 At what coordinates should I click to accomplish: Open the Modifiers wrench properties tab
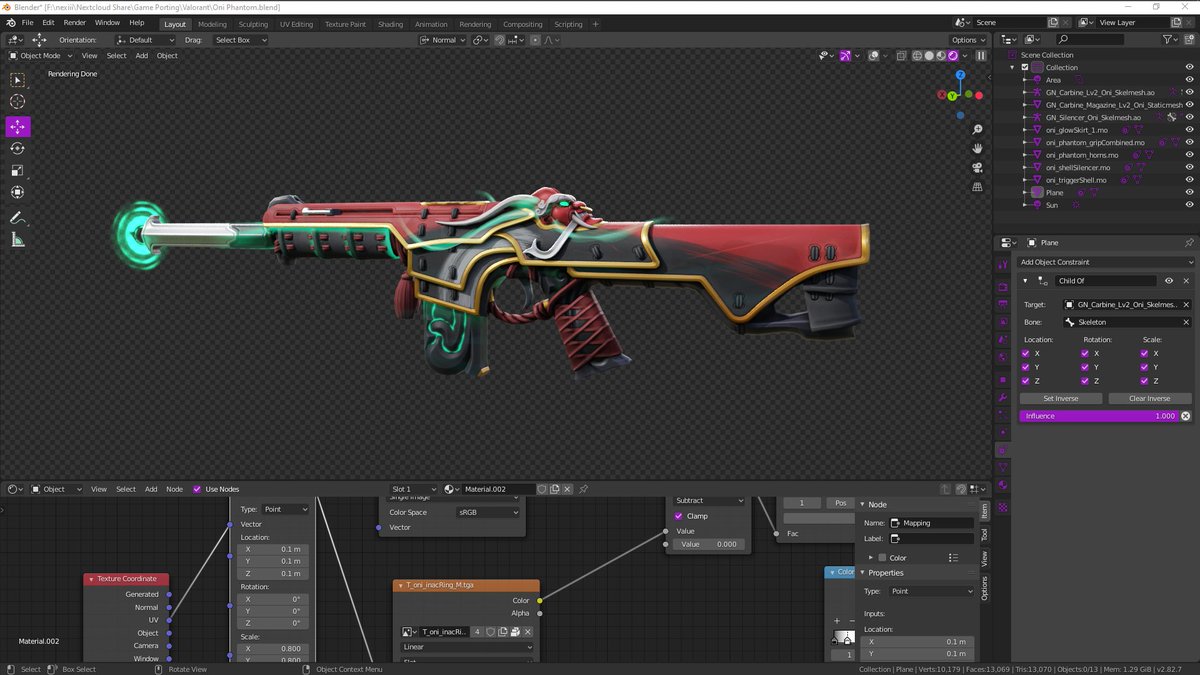(1003, 397)
